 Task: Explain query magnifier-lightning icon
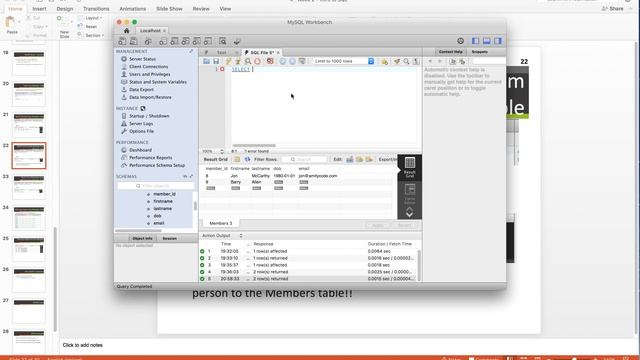coord(248,61)
